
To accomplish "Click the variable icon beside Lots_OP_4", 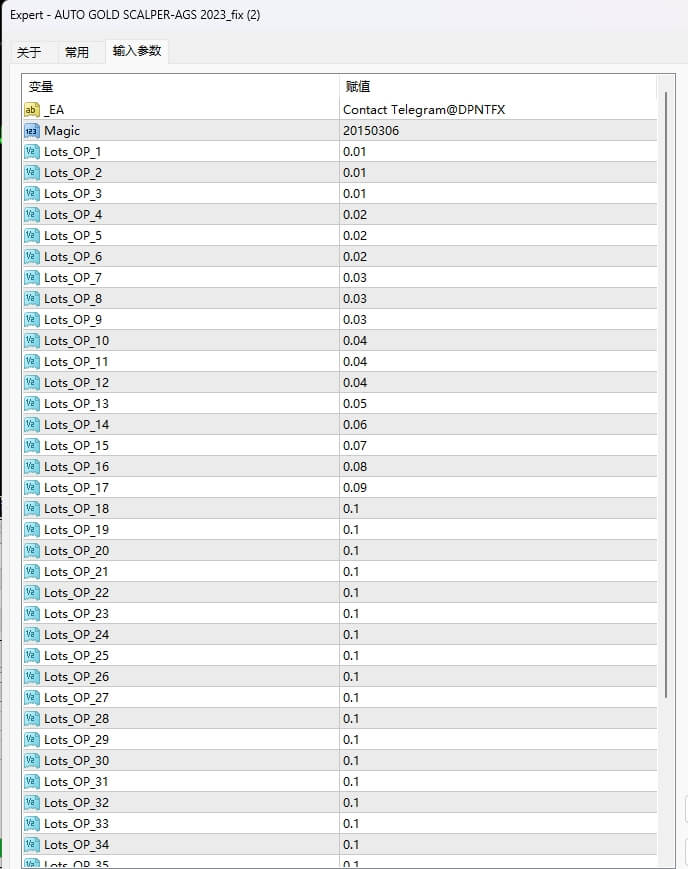I will tap(32, 215).
